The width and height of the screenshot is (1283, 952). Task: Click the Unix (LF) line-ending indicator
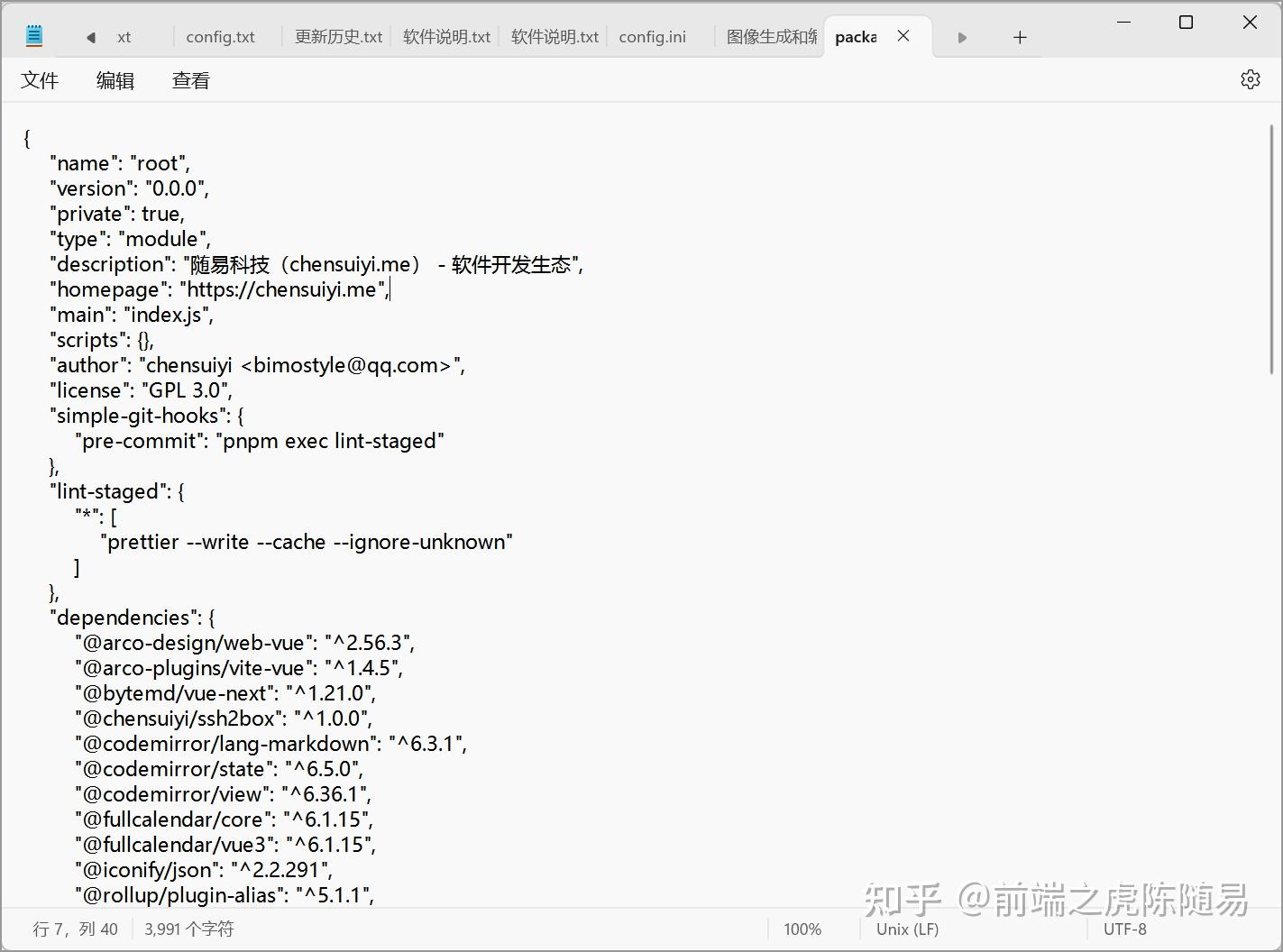coord(905,929)
